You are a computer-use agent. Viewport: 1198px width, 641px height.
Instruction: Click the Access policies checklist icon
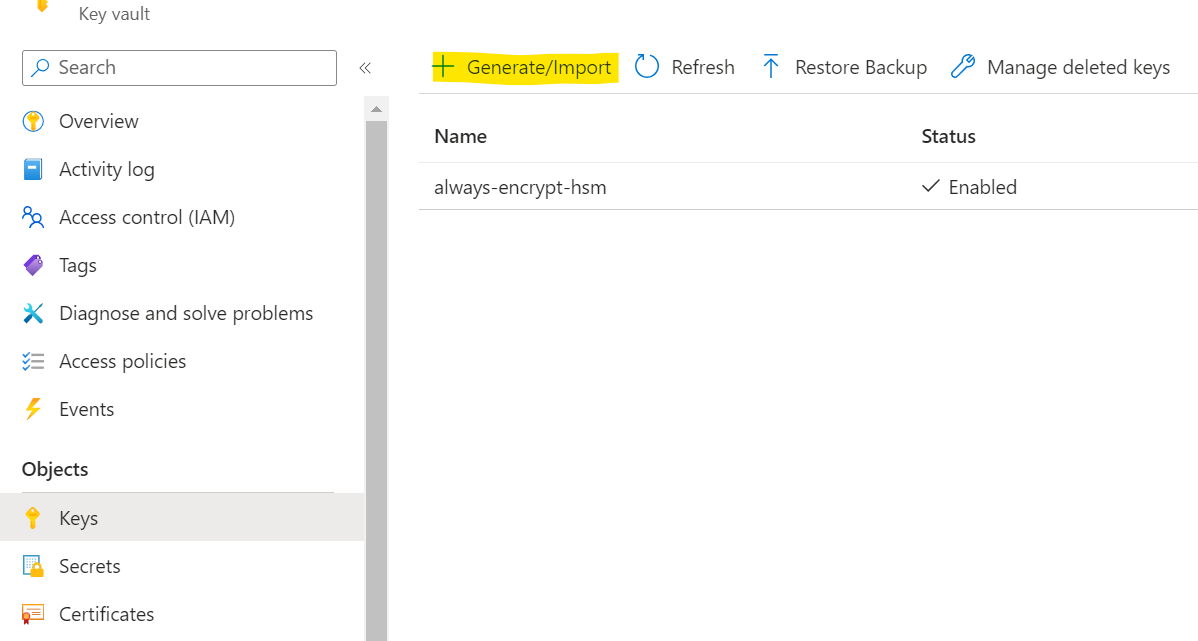tap(33, 362)
